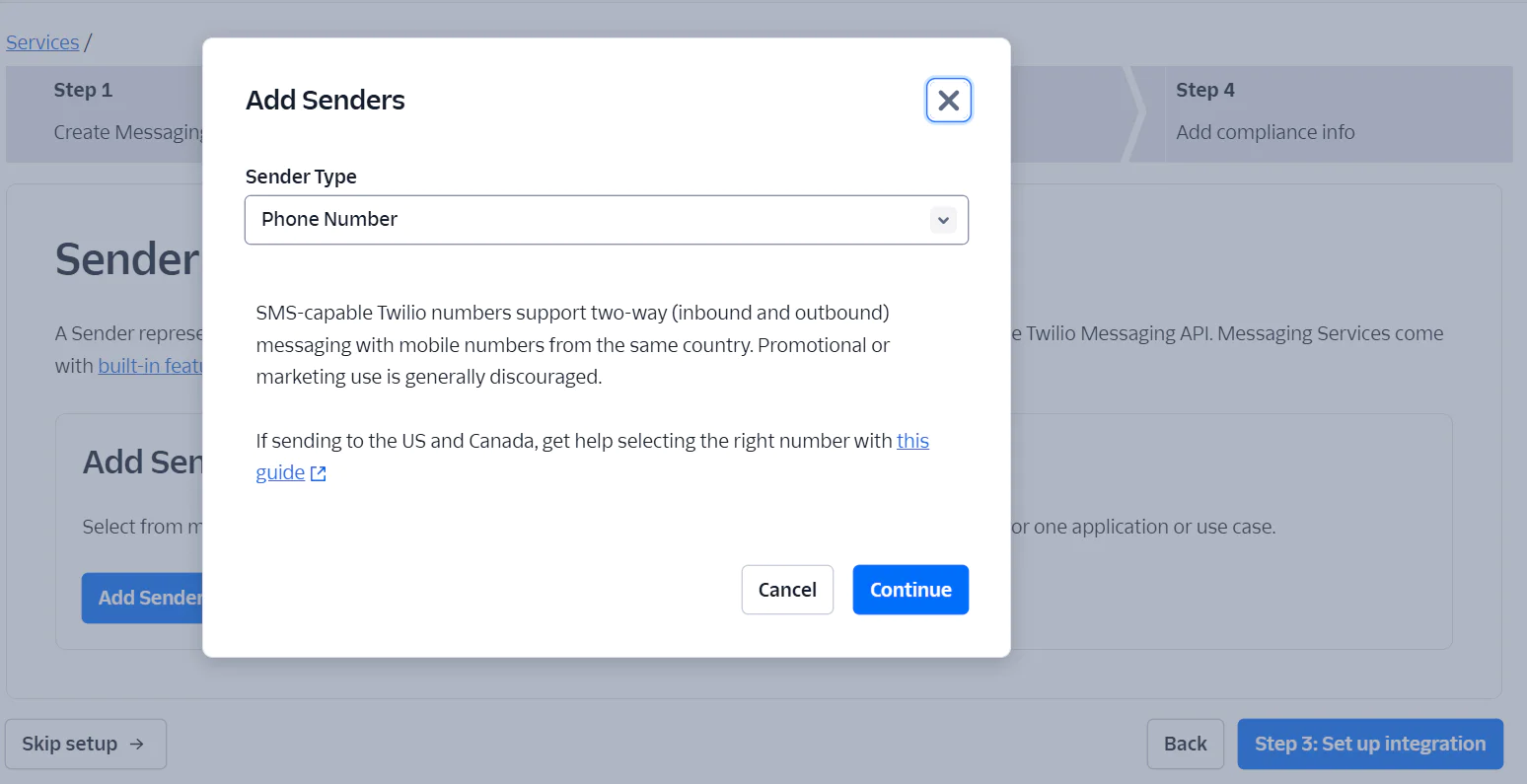The height and width of the screenshot is (784, 1527).
Task: Close the Add Senders dialog with X
Action: click(x=948, y=101)
